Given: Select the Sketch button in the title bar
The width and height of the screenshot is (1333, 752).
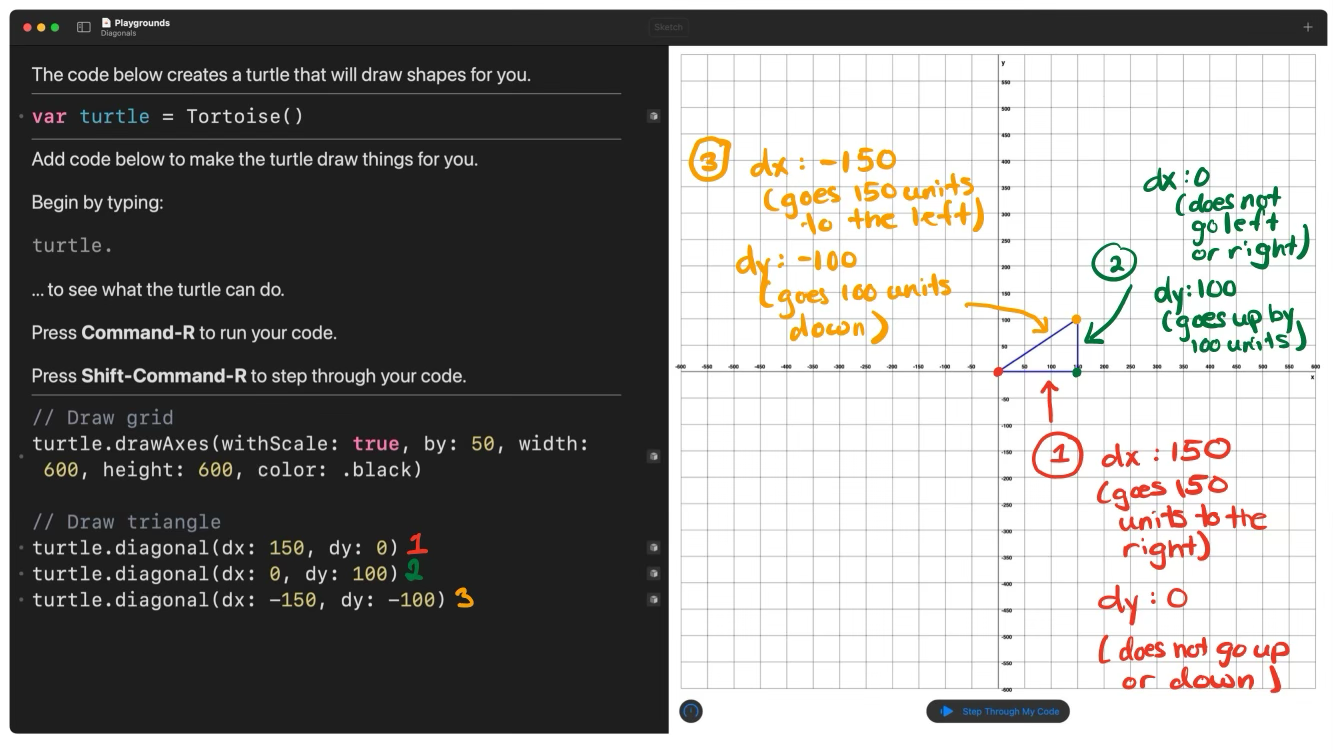Looking at the screenshot, I should [668, 27].
